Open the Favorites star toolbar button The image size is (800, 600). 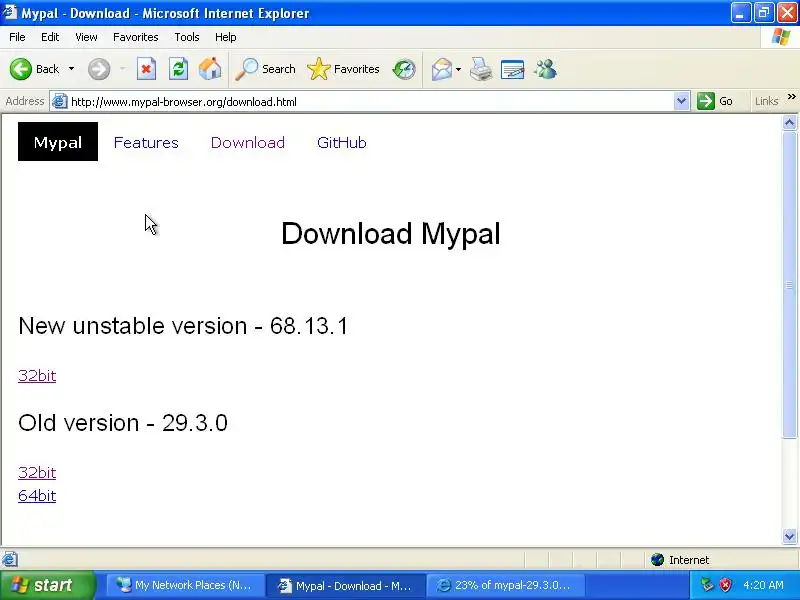point(343,69)
